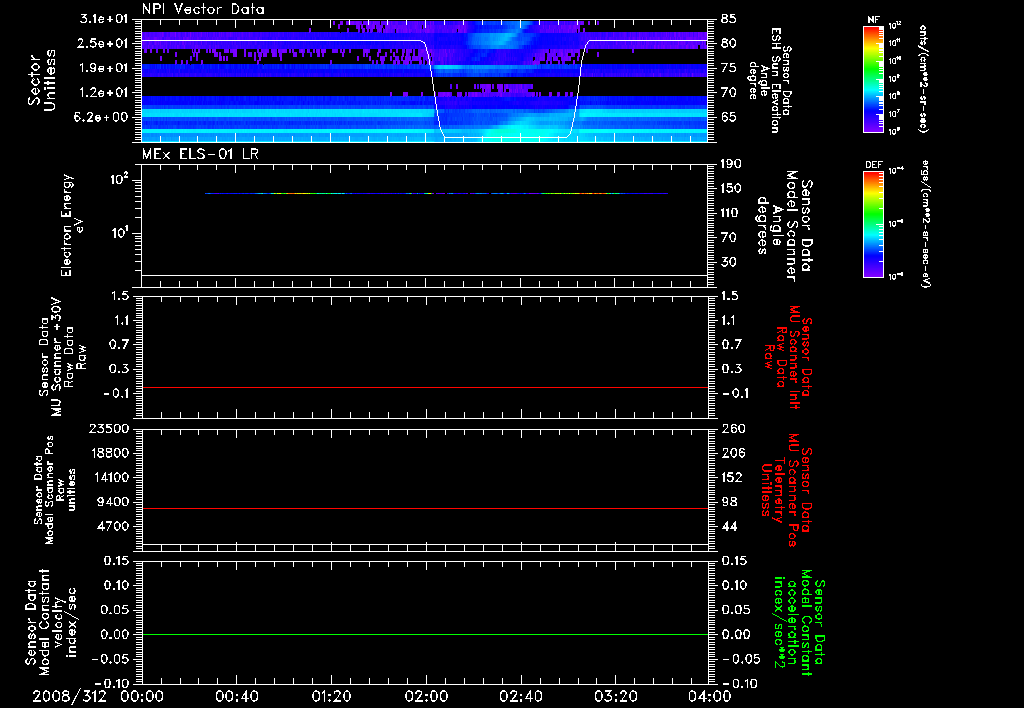
Task: Click the '152' telemetry tick label
Action: click(x=733, y=477)
